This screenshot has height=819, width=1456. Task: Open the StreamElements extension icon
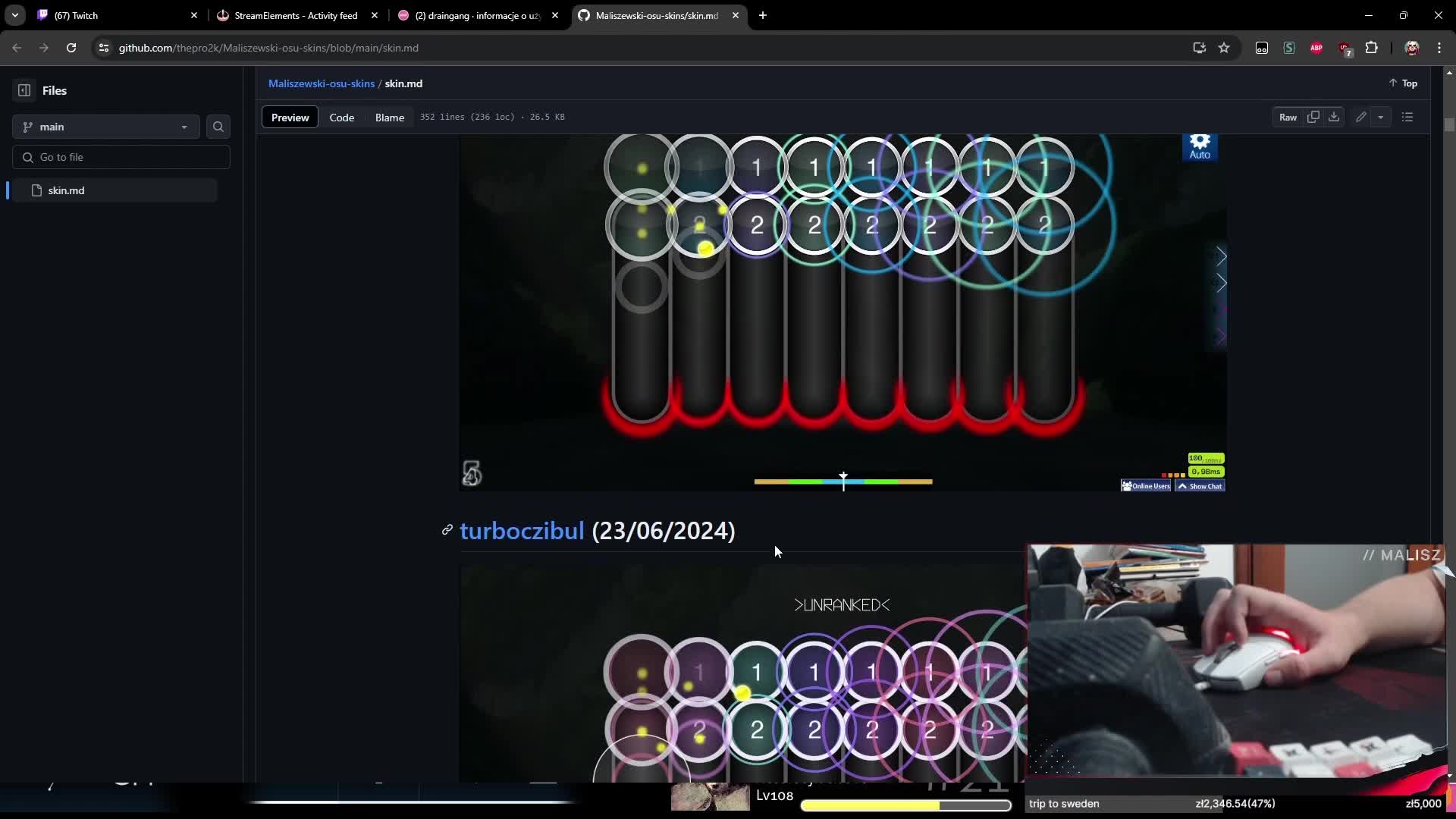pos(1289,48)
